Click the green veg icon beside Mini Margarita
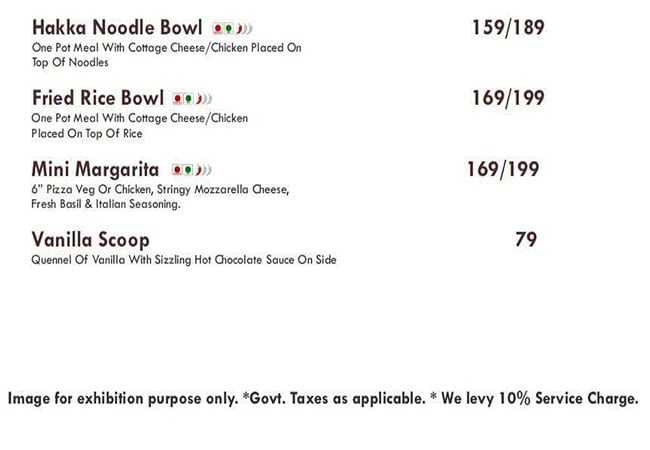The image size is (650, 450). click(188, 170)
